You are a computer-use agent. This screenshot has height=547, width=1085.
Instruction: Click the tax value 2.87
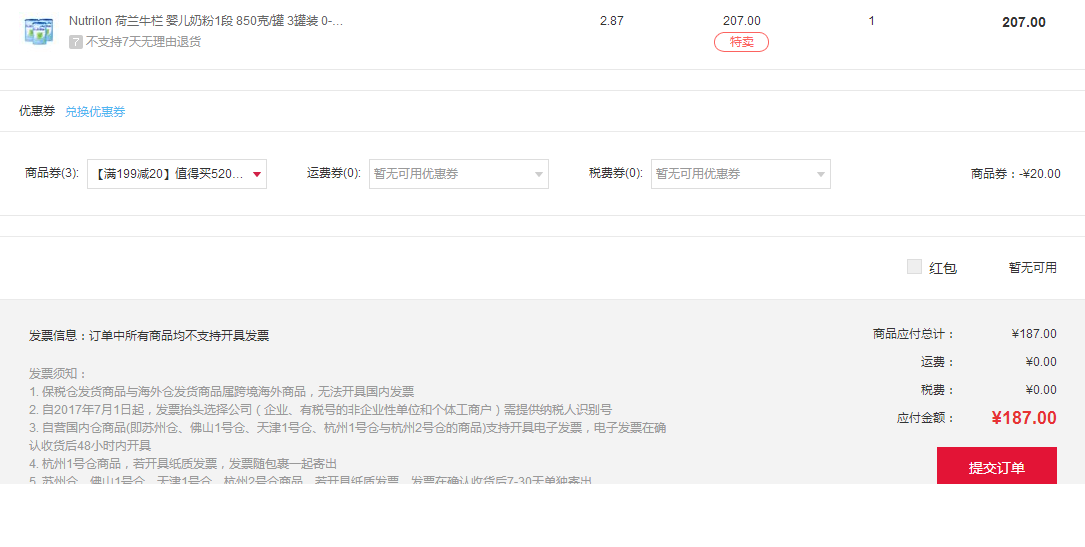pyautogui.click(x=612, y=21)
